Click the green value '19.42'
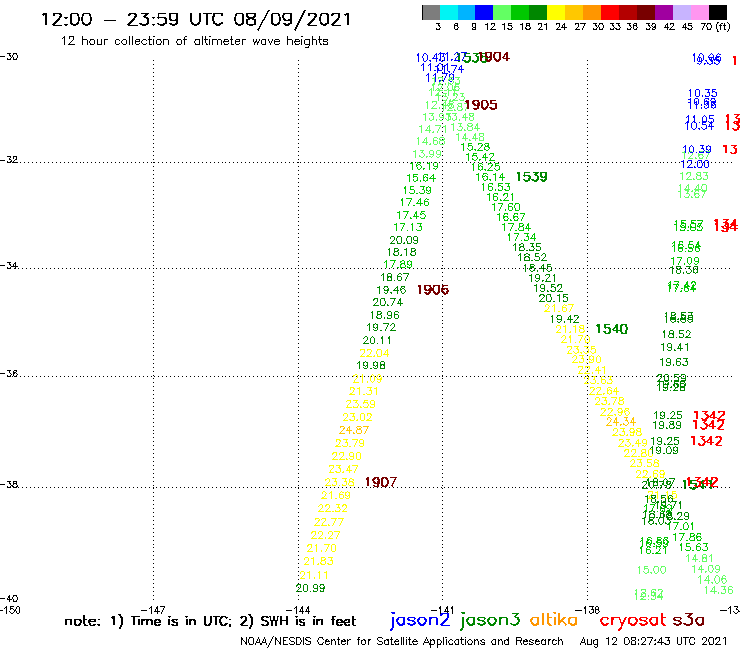The width and height of the screenshot is (740, 650). click(564, 319)
